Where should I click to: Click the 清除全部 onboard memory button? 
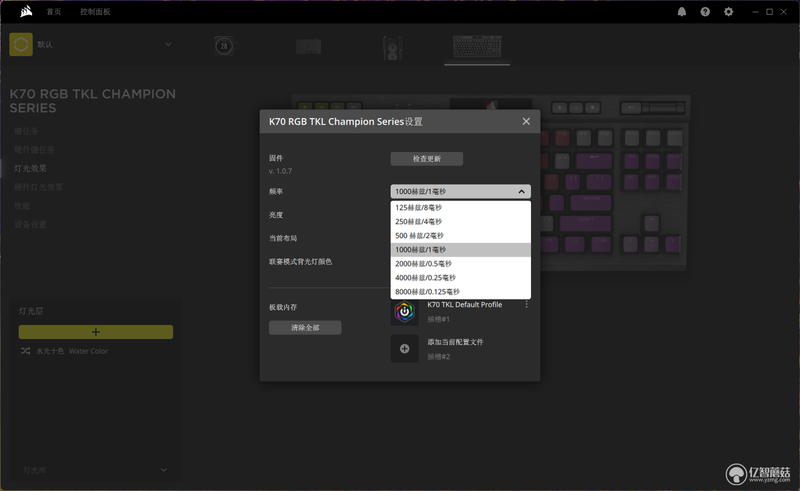[x=305, y=328]
